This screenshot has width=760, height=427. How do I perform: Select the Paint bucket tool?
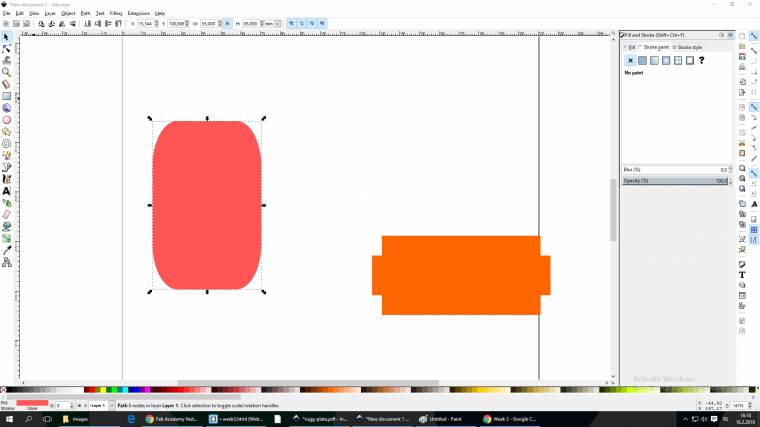point(6,226)
